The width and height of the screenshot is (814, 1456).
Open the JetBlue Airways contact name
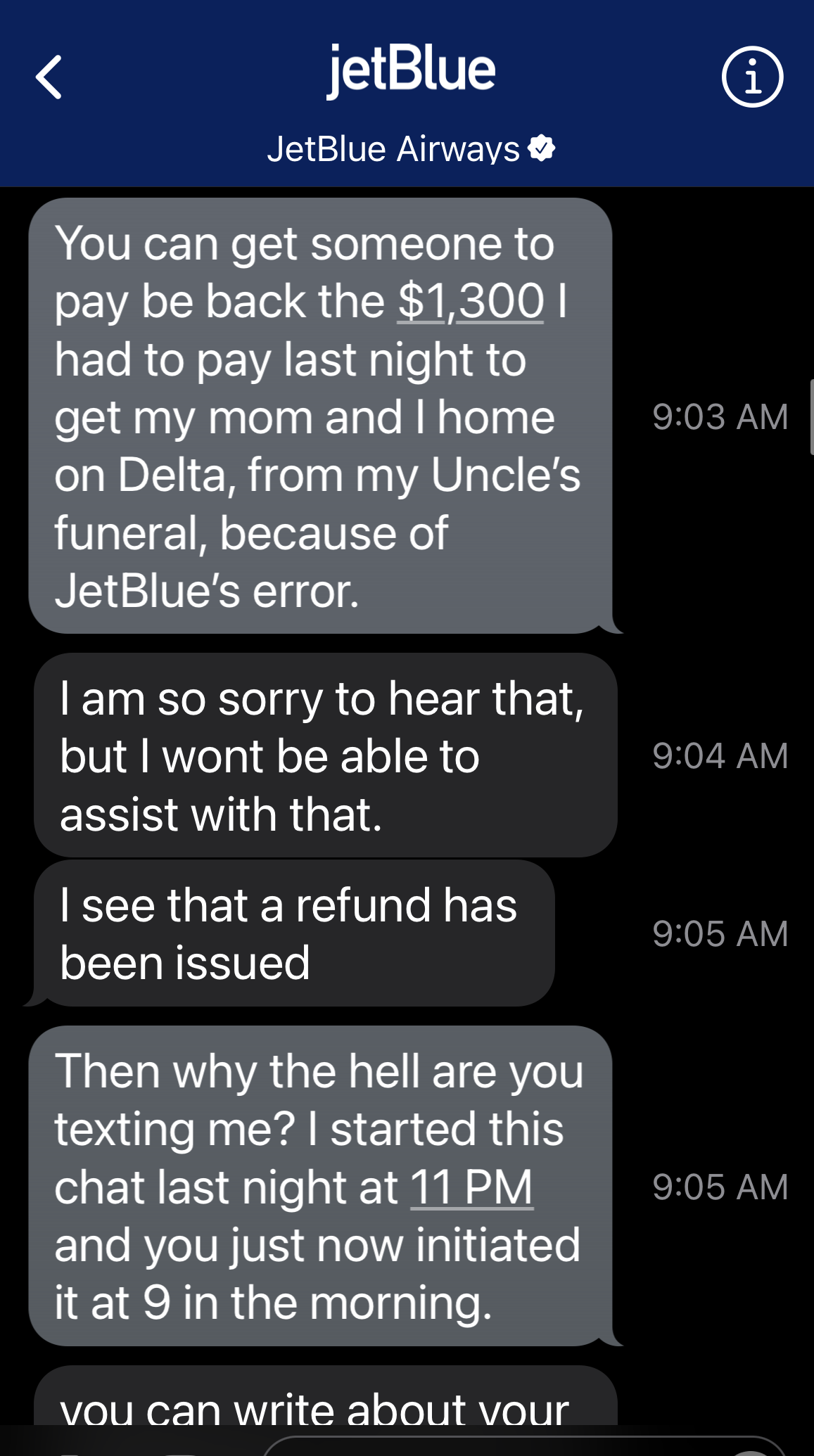(x=393, y=149)
